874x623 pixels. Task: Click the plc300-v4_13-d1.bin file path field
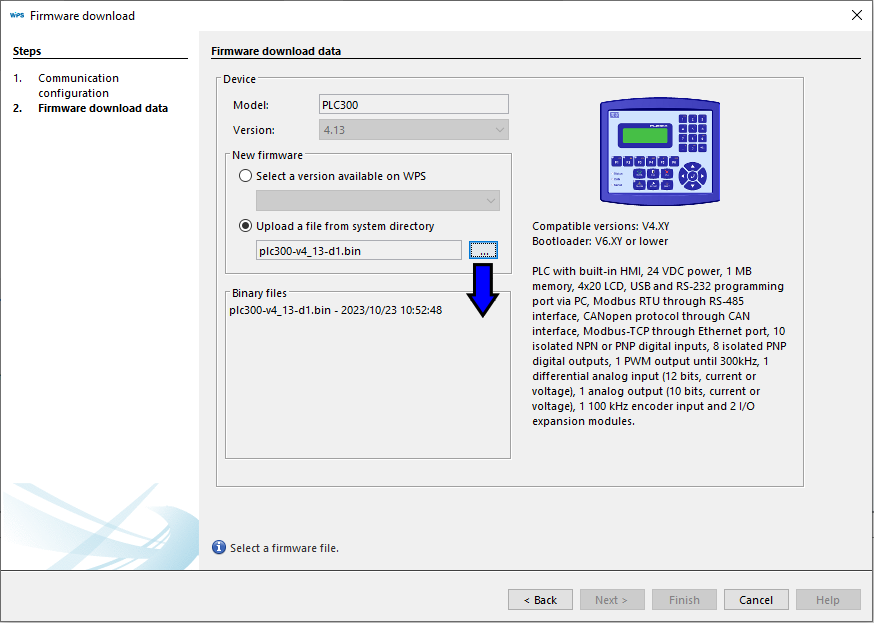[x=359, y=250]
